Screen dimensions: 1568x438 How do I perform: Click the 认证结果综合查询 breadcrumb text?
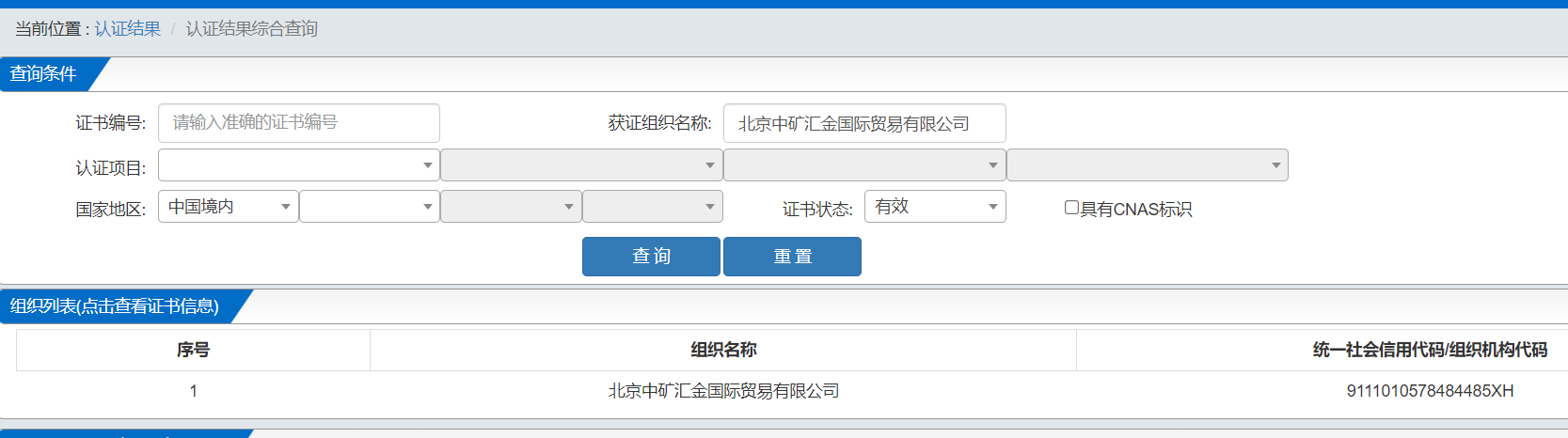[x=251, y=29]
